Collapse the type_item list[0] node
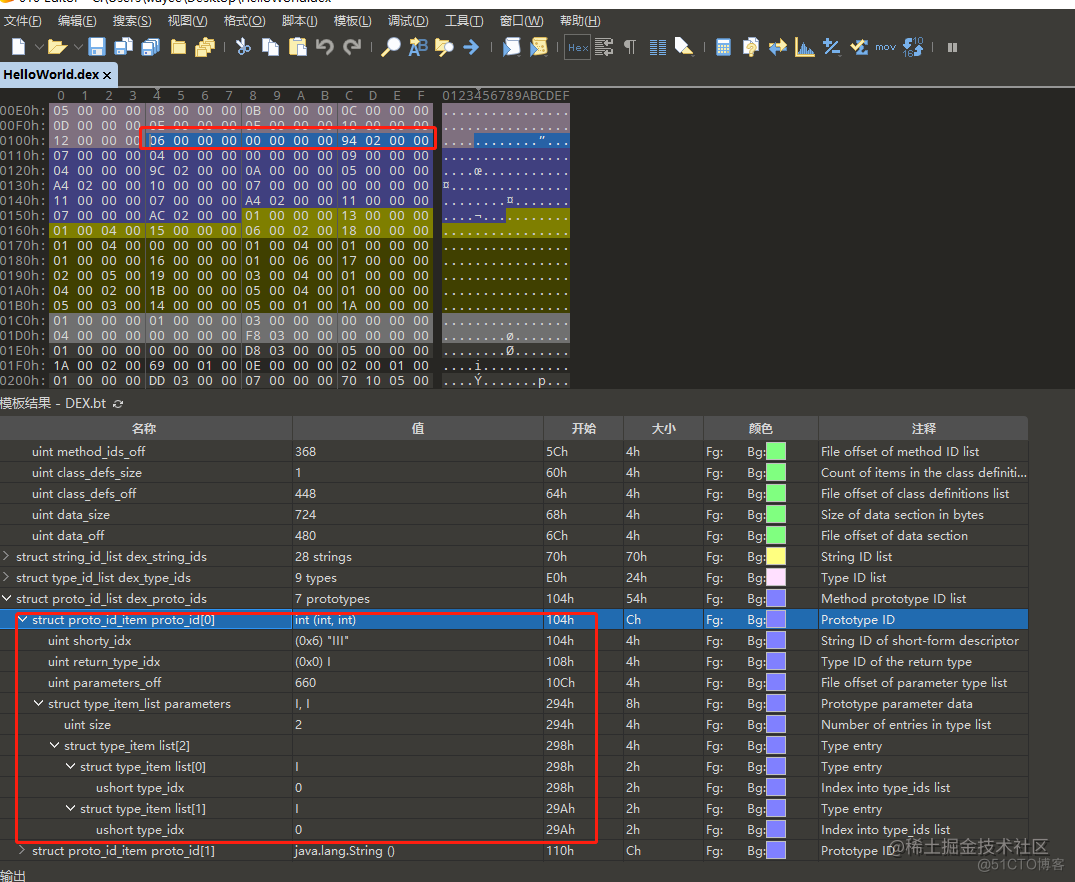 70,766
